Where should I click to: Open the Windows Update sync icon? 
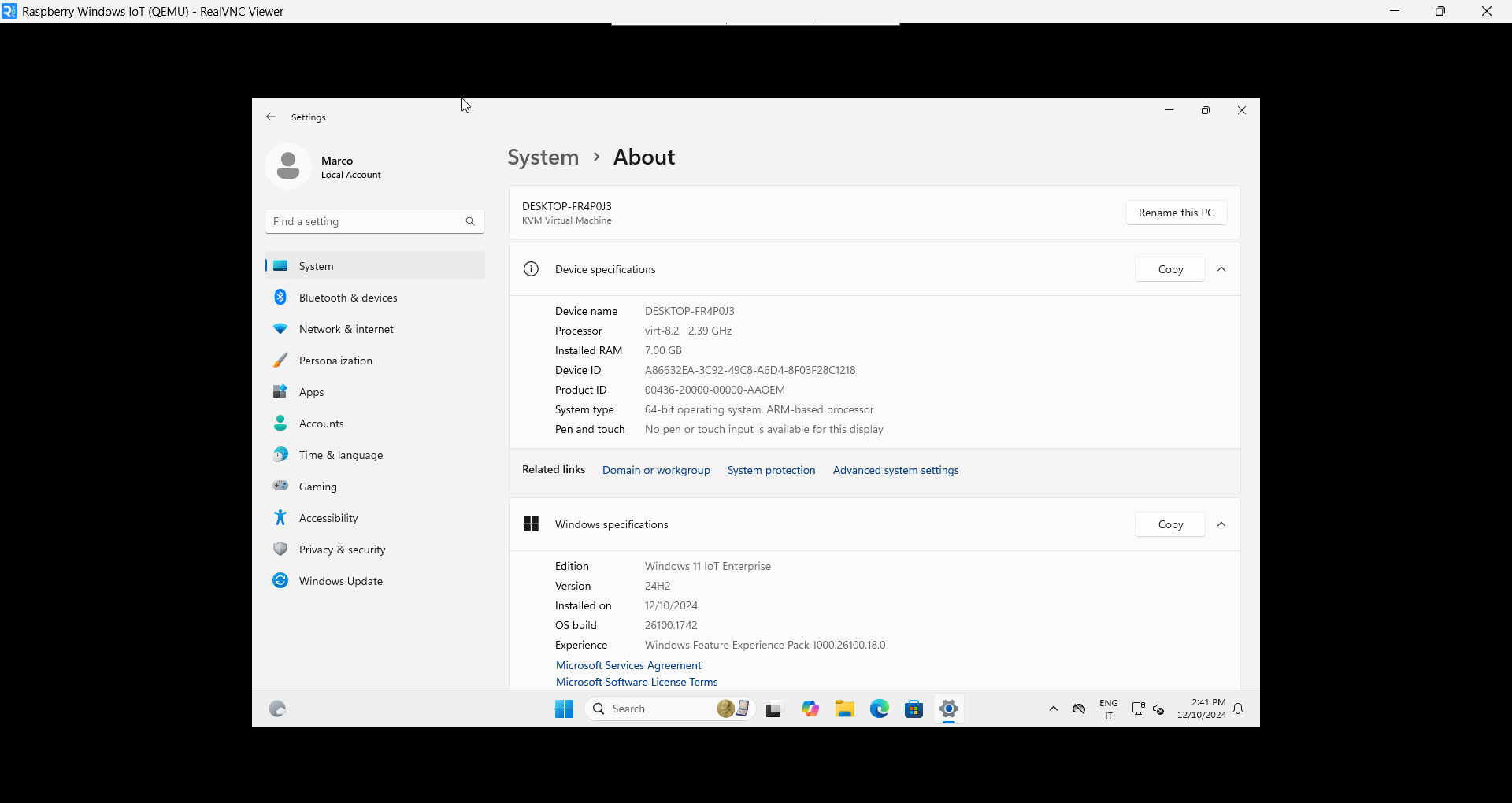click(x=280, y=580)
